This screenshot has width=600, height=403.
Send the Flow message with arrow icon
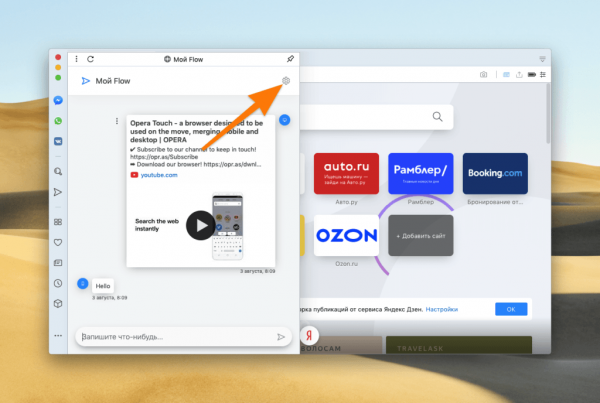[x=281, y=337]
